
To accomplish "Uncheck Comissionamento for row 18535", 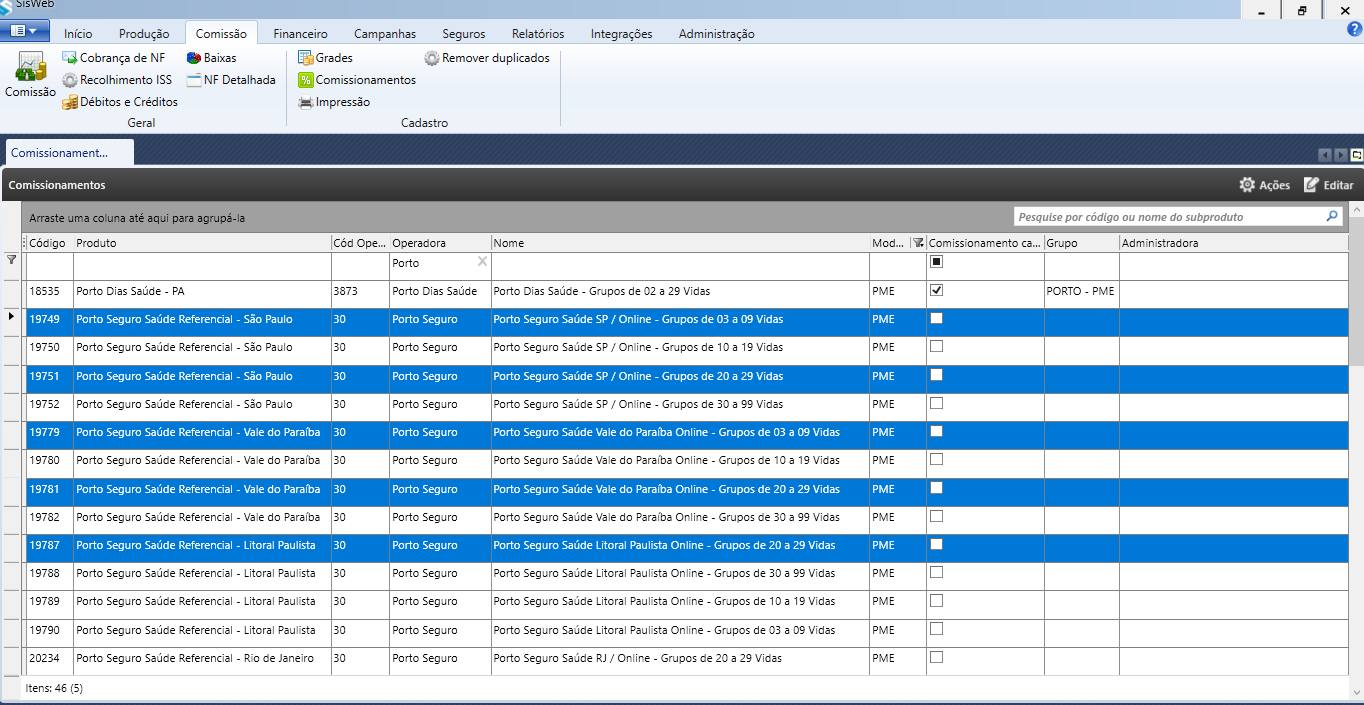I will (x=937, y=291).
